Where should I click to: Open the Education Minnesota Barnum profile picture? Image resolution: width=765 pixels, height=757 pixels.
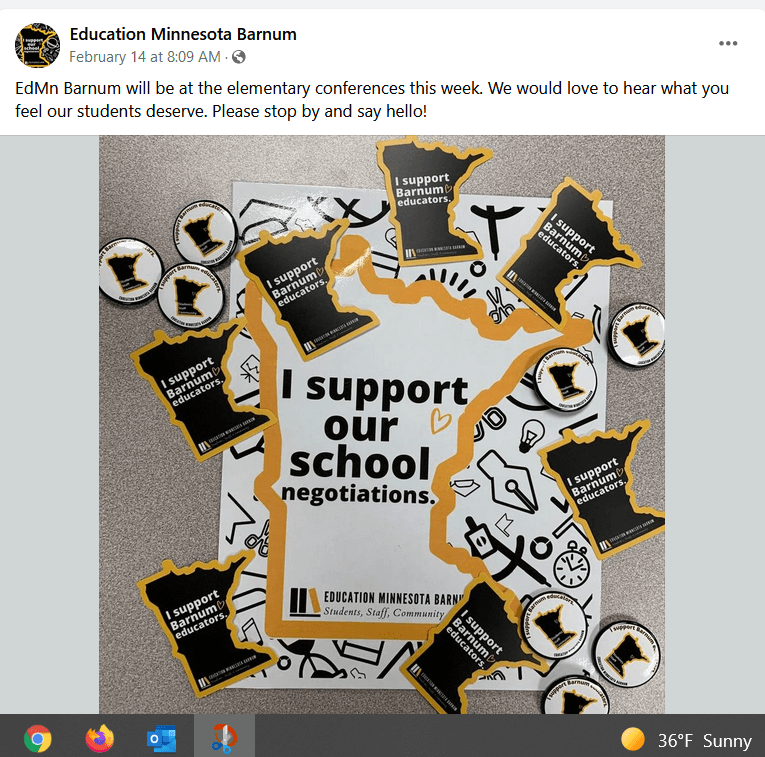(38, 45)
